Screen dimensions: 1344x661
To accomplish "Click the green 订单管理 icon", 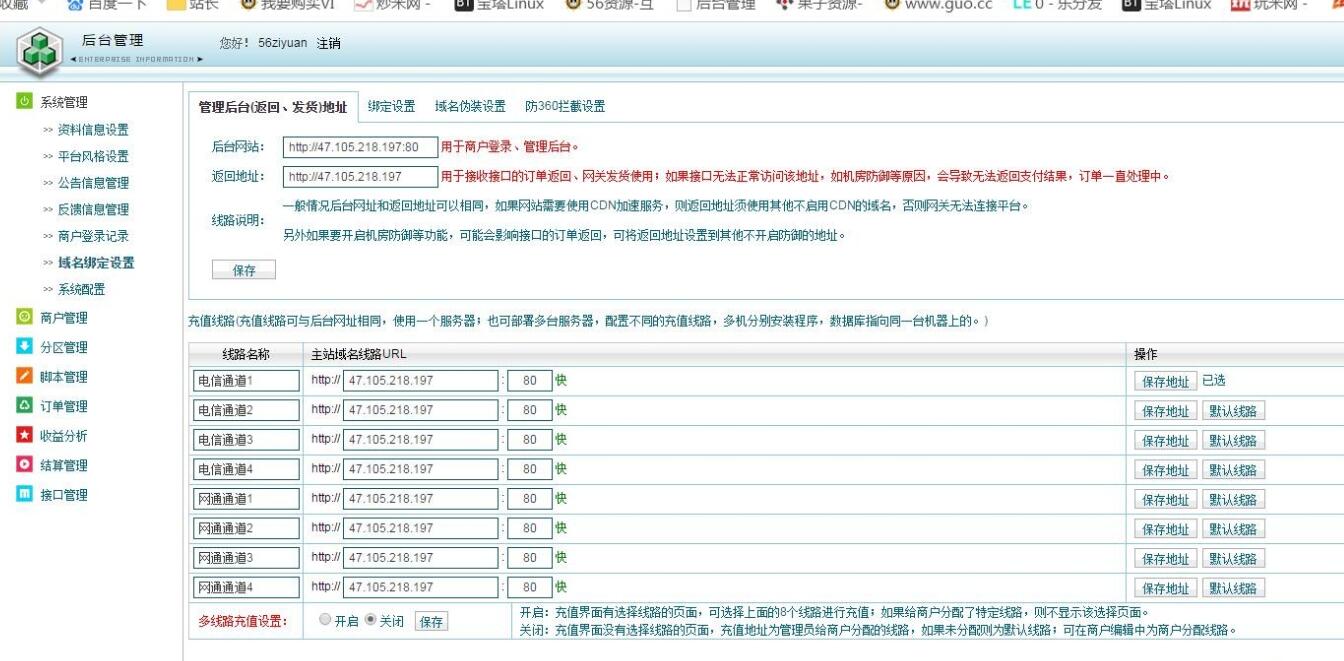I will click(x=25, y=406).
